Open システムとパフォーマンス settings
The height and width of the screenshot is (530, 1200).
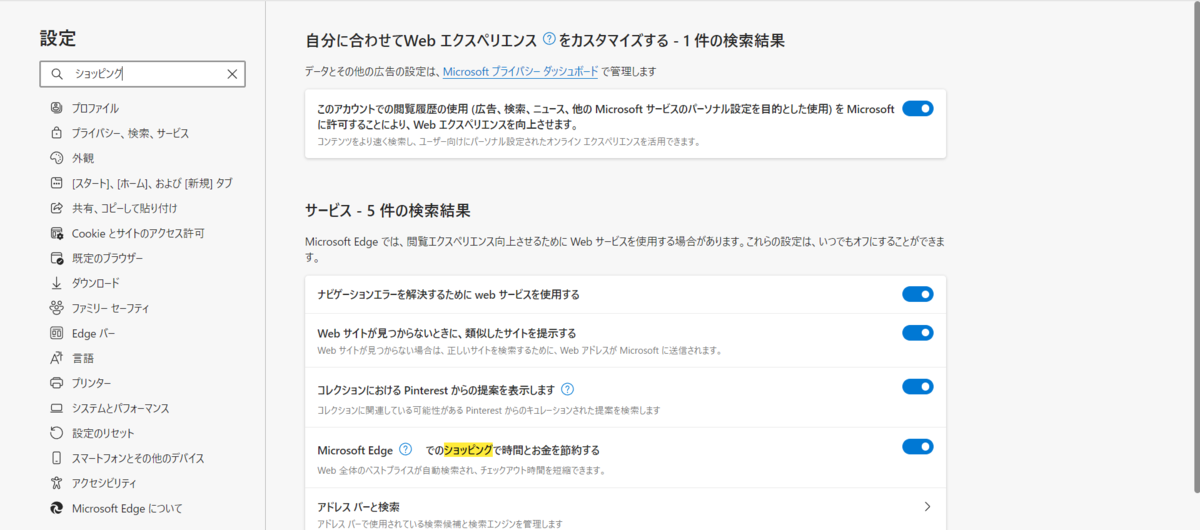(120, 408)
